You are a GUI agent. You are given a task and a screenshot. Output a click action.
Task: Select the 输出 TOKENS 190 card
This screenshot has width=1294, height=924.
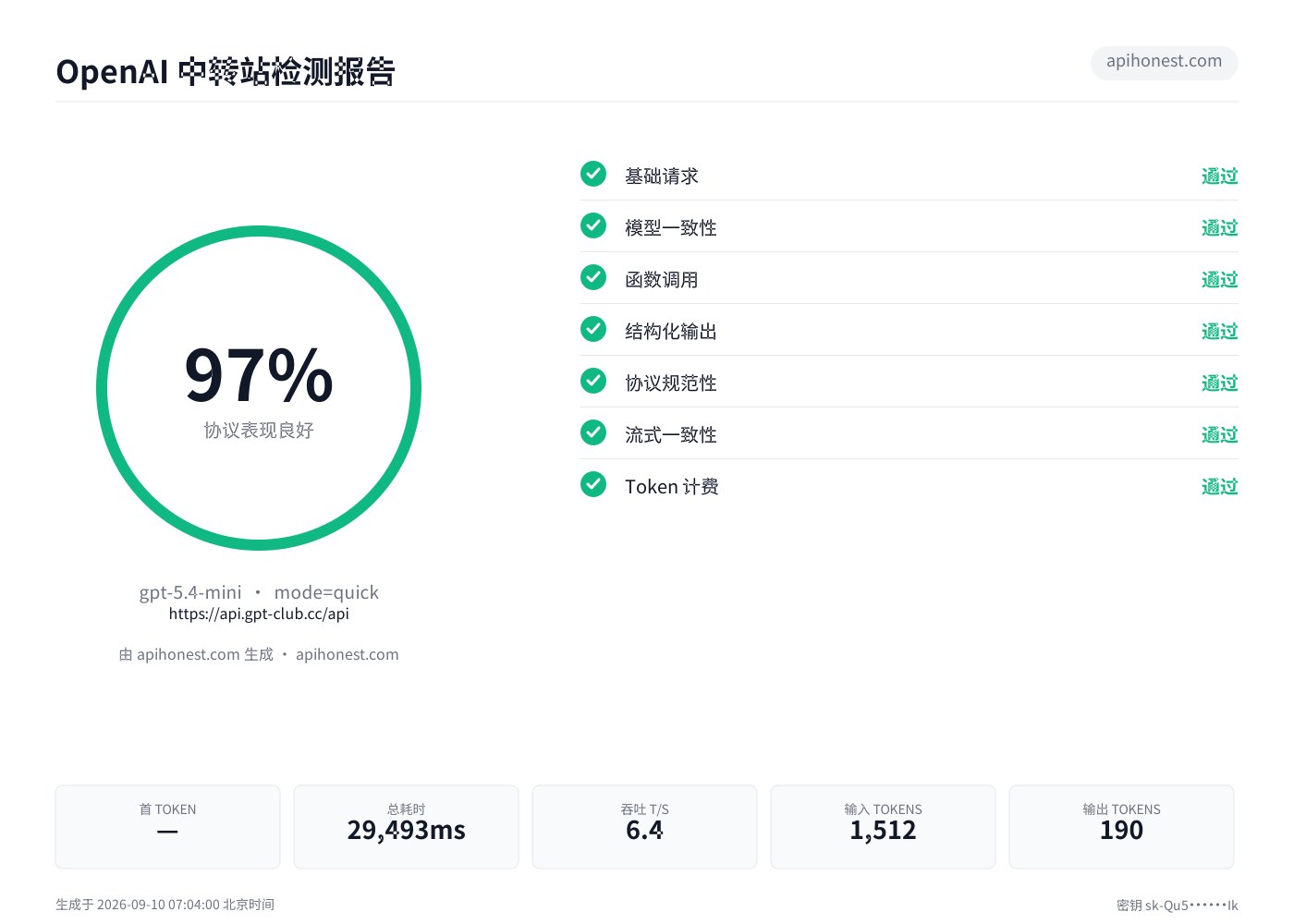click(x=1121, y=827)
